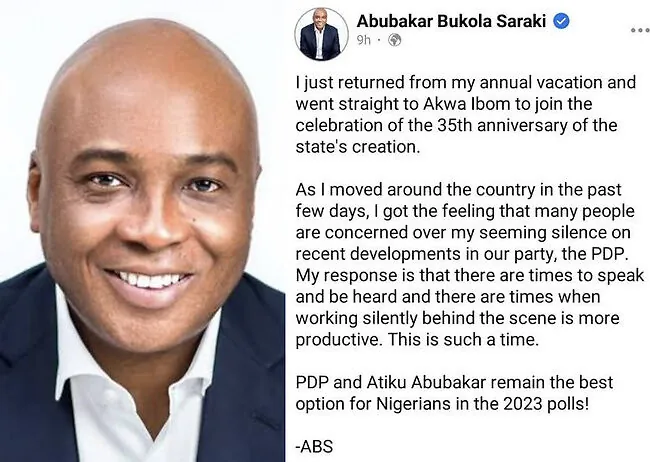This screenshot has height=462, width=650.
Task: Click the first paragraph about annual vacation
Action: 466,114
